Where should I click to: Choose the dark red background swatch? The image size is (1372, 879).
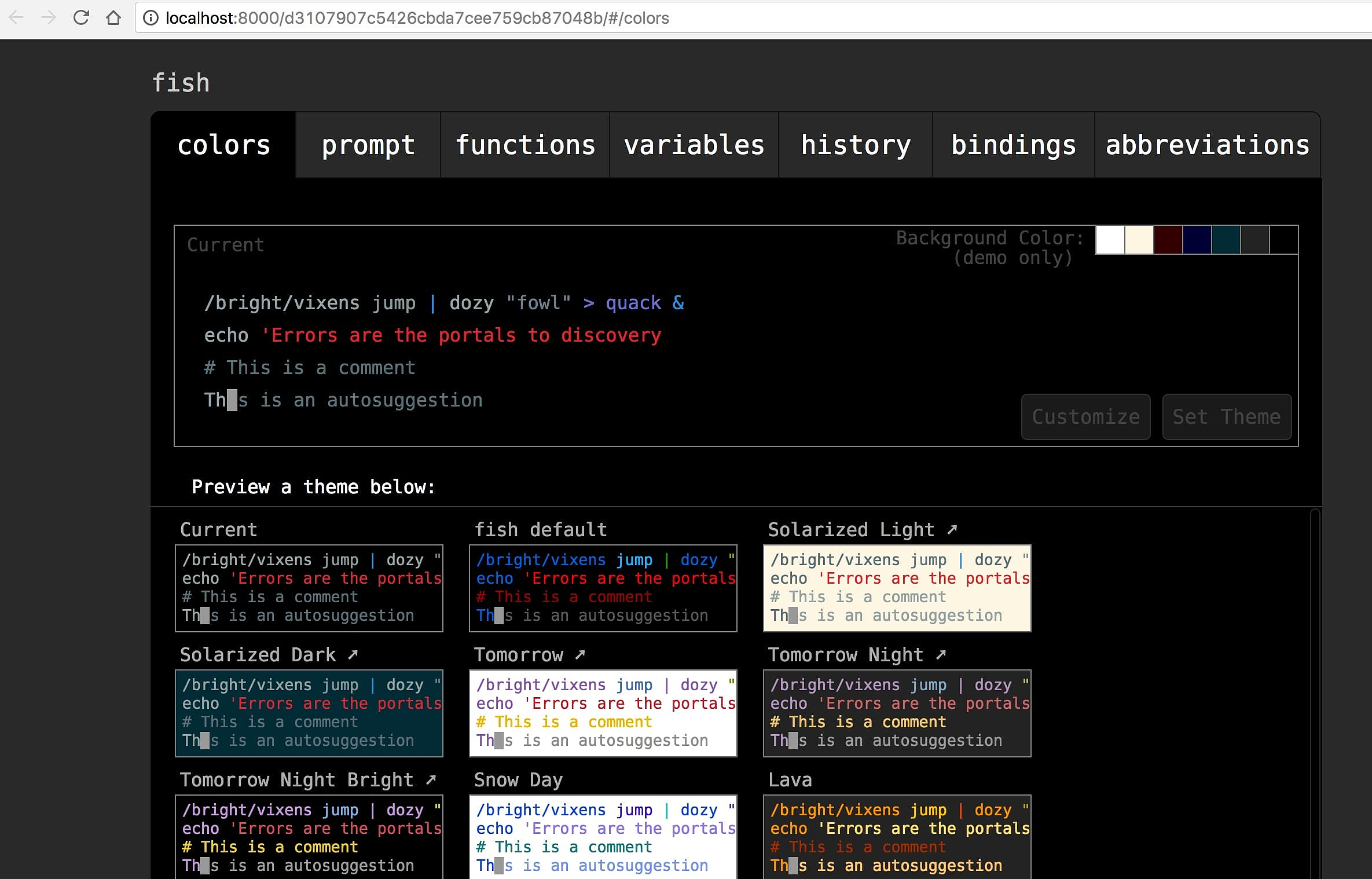[x=1168, y=240]
